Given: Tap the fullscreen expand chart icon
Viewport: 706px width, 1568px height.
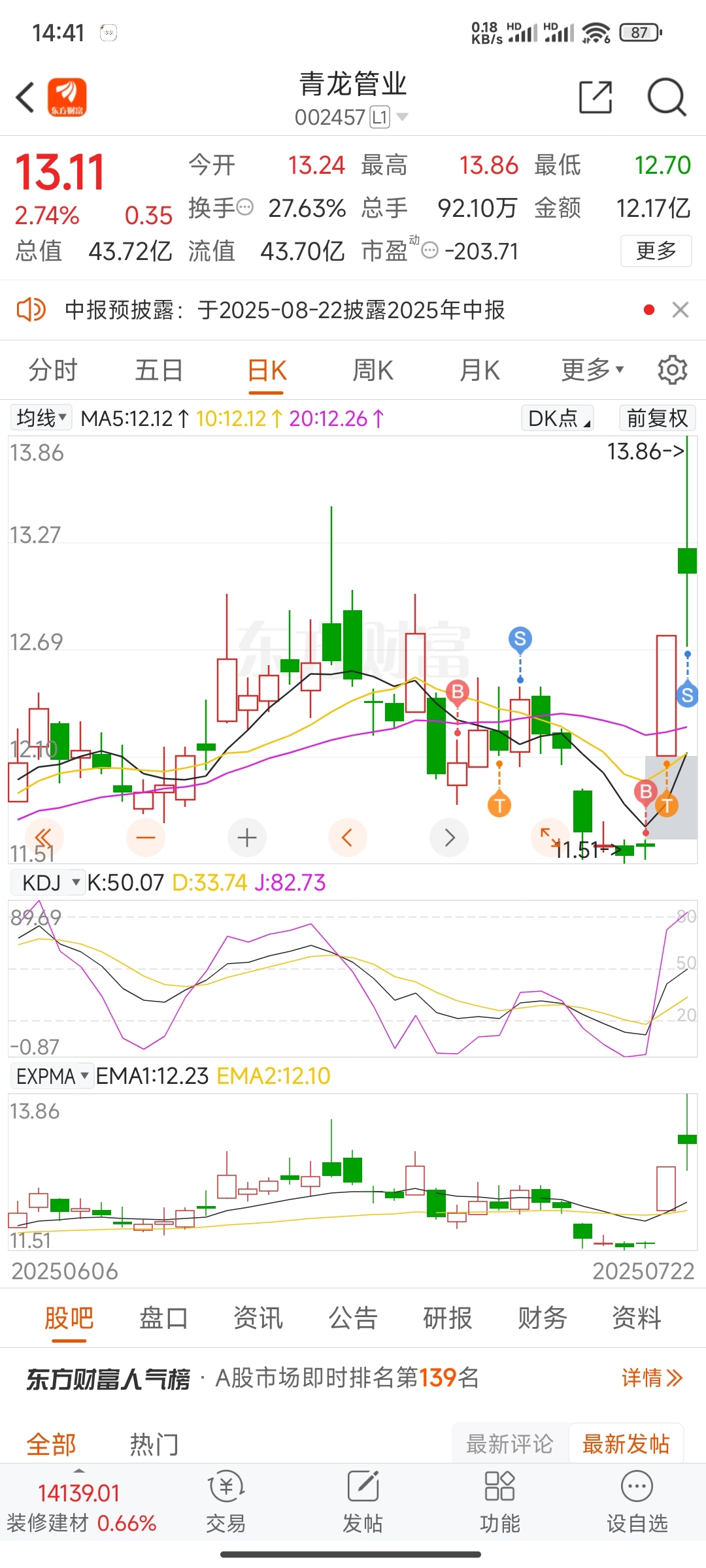Looking at the screenshot, I should click(549, 837).
